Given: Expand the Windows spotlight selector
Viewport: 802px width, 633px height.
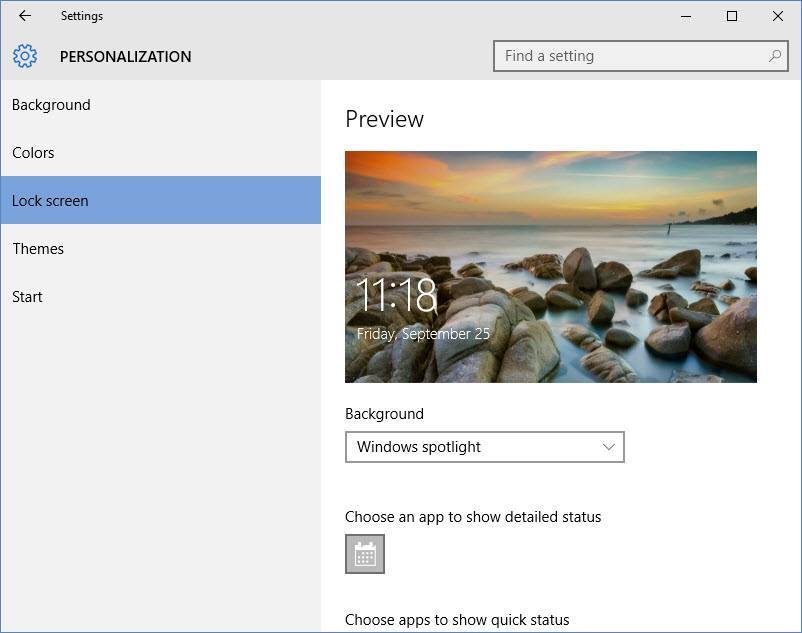Looking at the screenshot, I should [485, 447].
